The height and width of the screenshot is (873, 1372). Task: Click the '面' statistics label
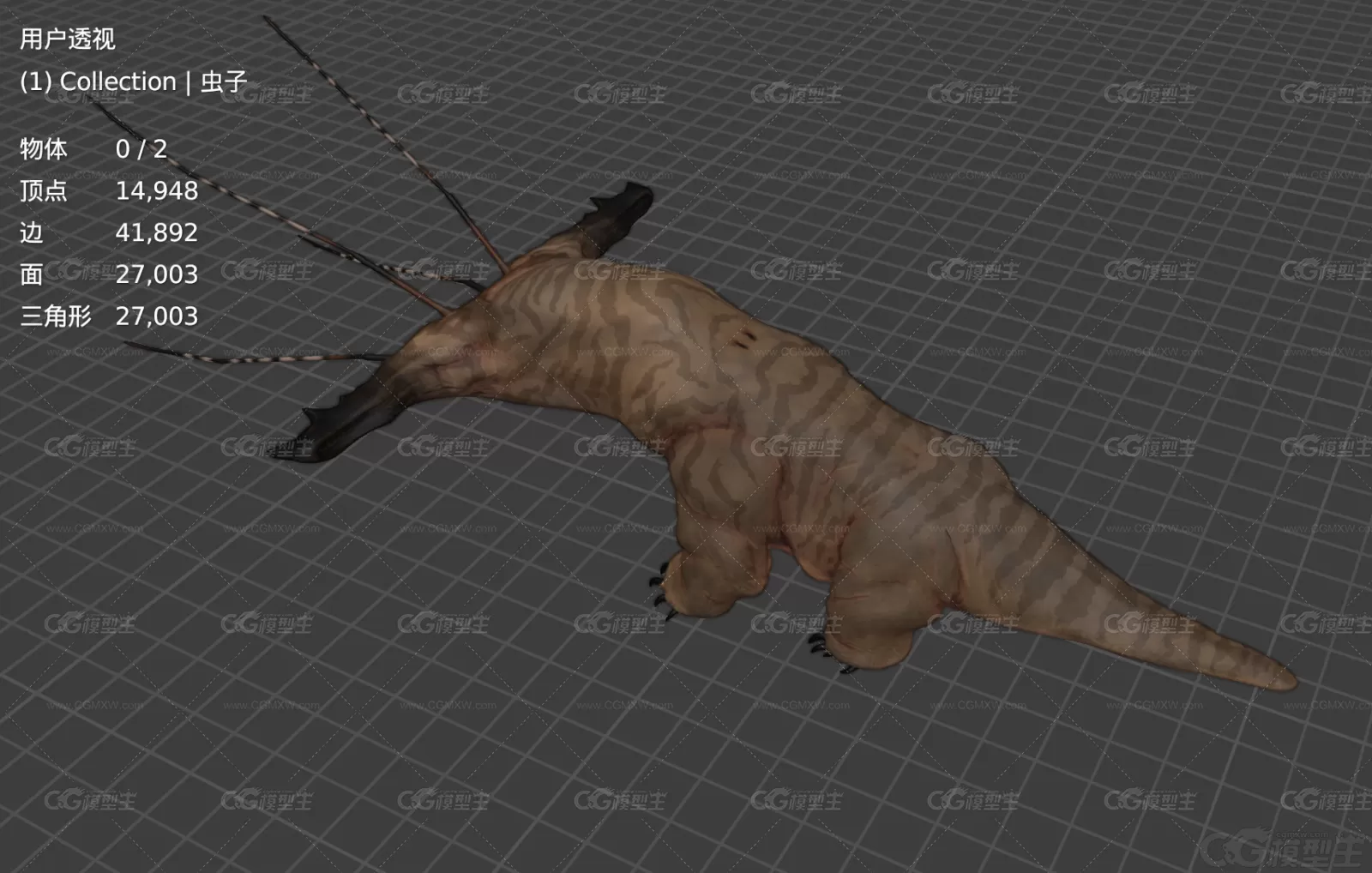point(32,274)
